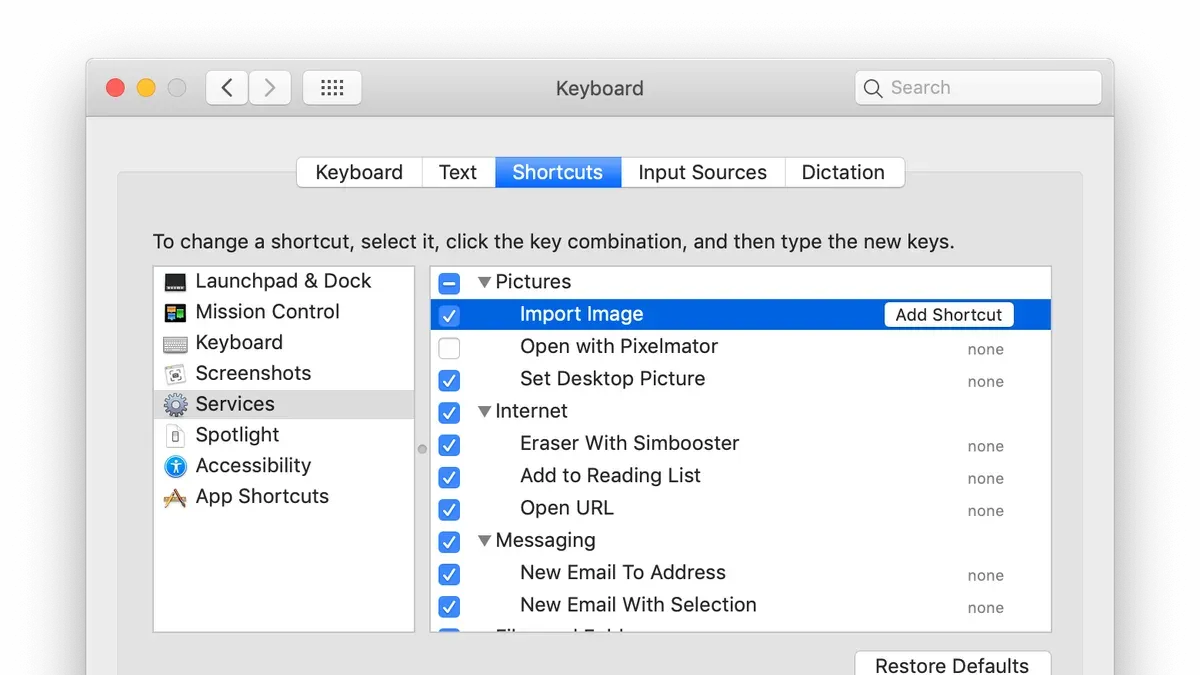1200x675 pixels.
Task: Select Launchpad & Dock category text
Action: tap(283, 281)
